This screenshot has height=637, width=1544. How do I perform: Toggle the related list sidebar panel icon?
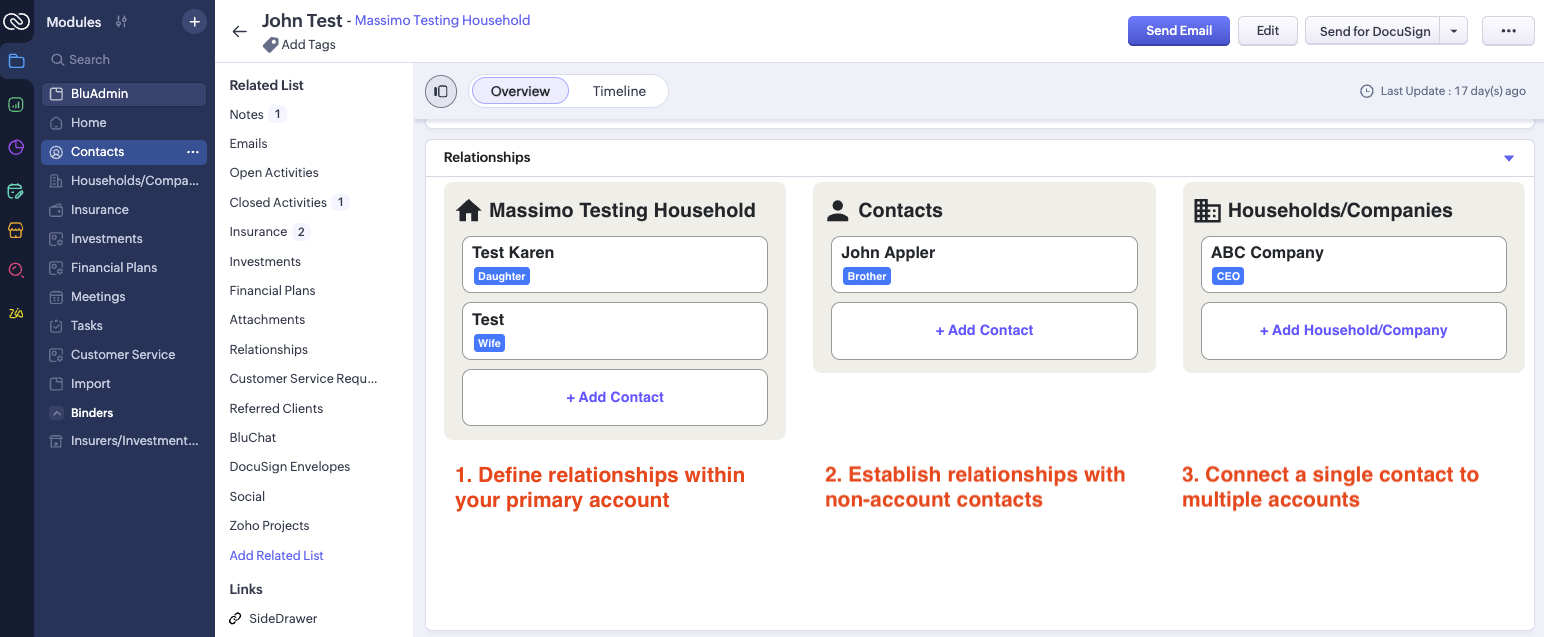click(x=441, y=91)
